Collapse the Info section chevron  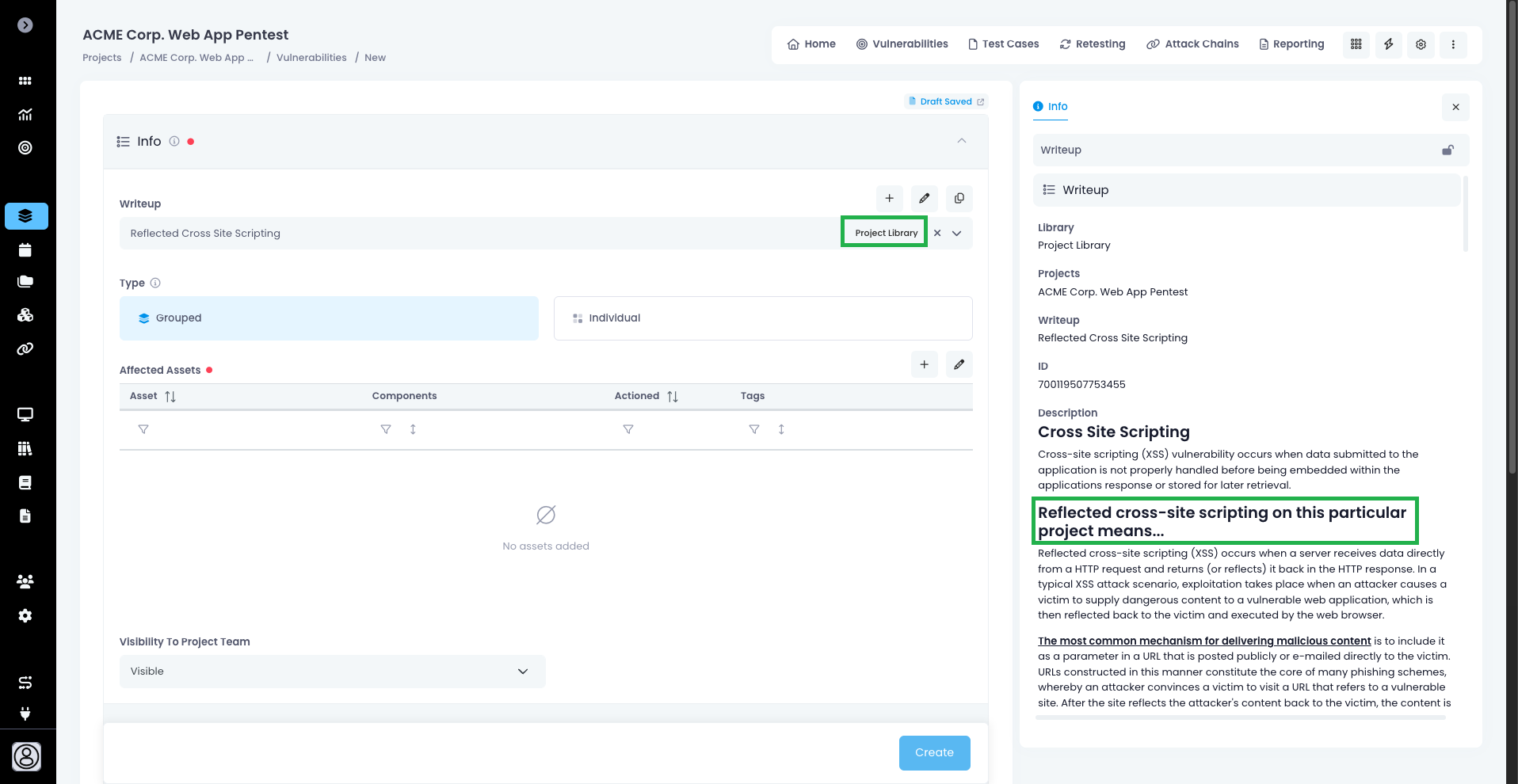click(x=961, y=141)
